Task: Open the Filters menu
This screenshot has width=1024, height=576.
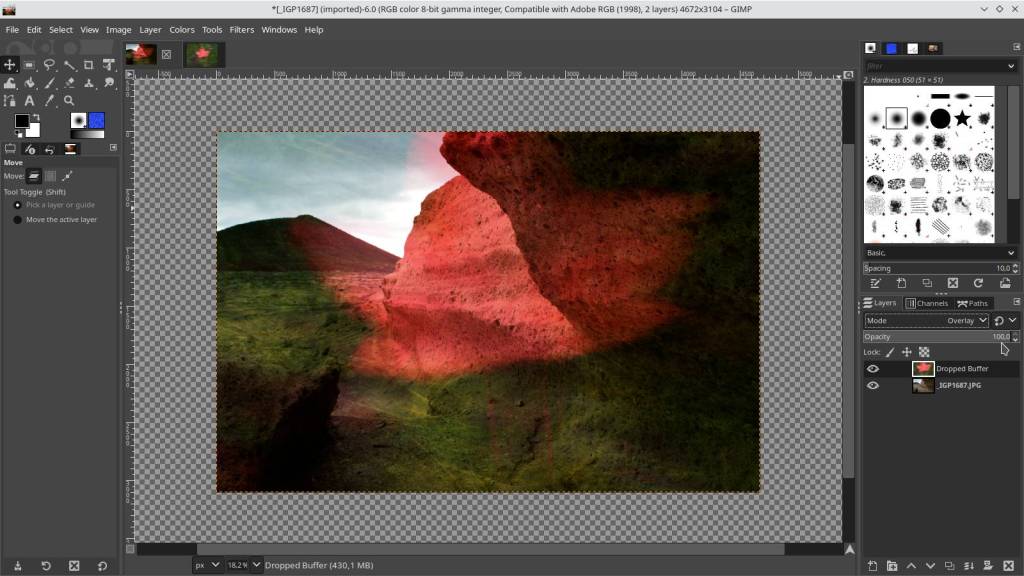Action: click(x=241, y=30)
